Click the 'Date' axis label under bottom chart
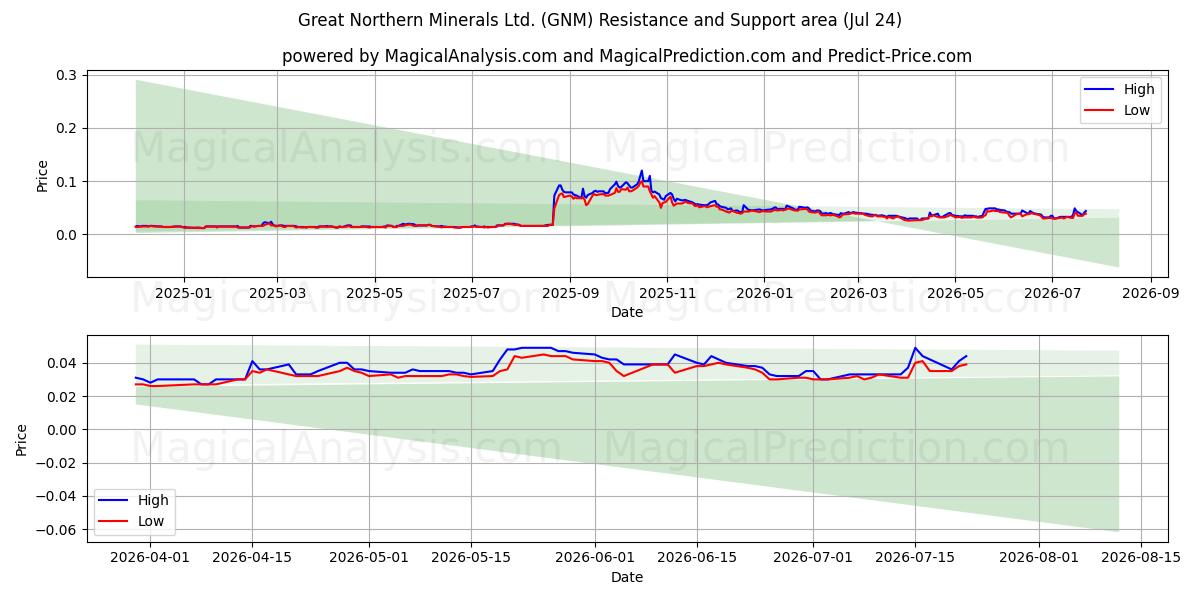Viewport: 1200px width, 600px height. click(x=627, y=577)
